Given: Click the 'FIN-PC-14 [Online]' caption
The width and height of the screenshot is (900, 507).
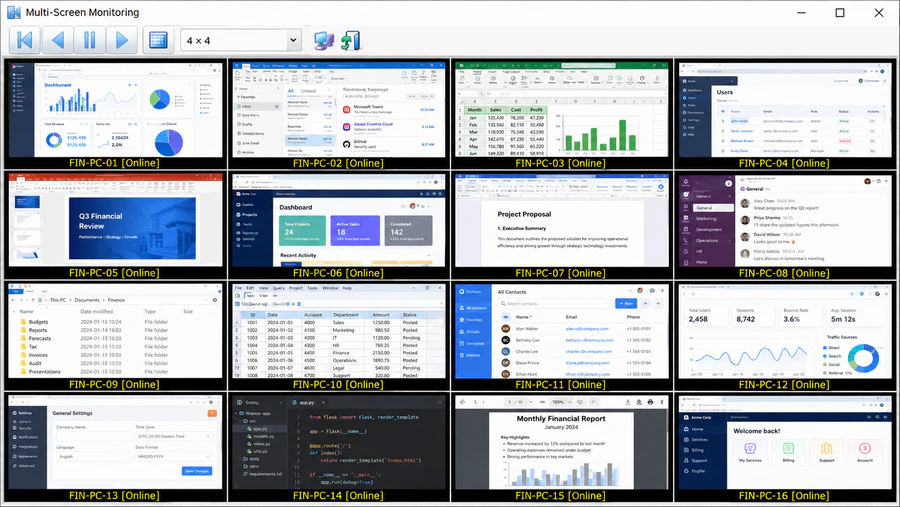Looking at the screenshot, I should click(x=338, y=496).
